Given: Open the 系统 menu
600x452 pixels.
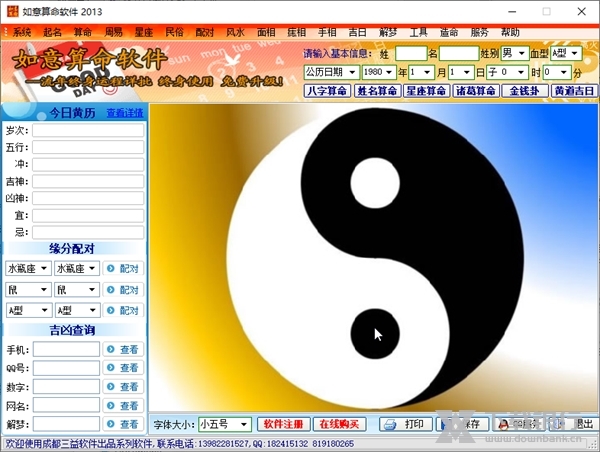Looking at the screenshot, I should point(21,32).
